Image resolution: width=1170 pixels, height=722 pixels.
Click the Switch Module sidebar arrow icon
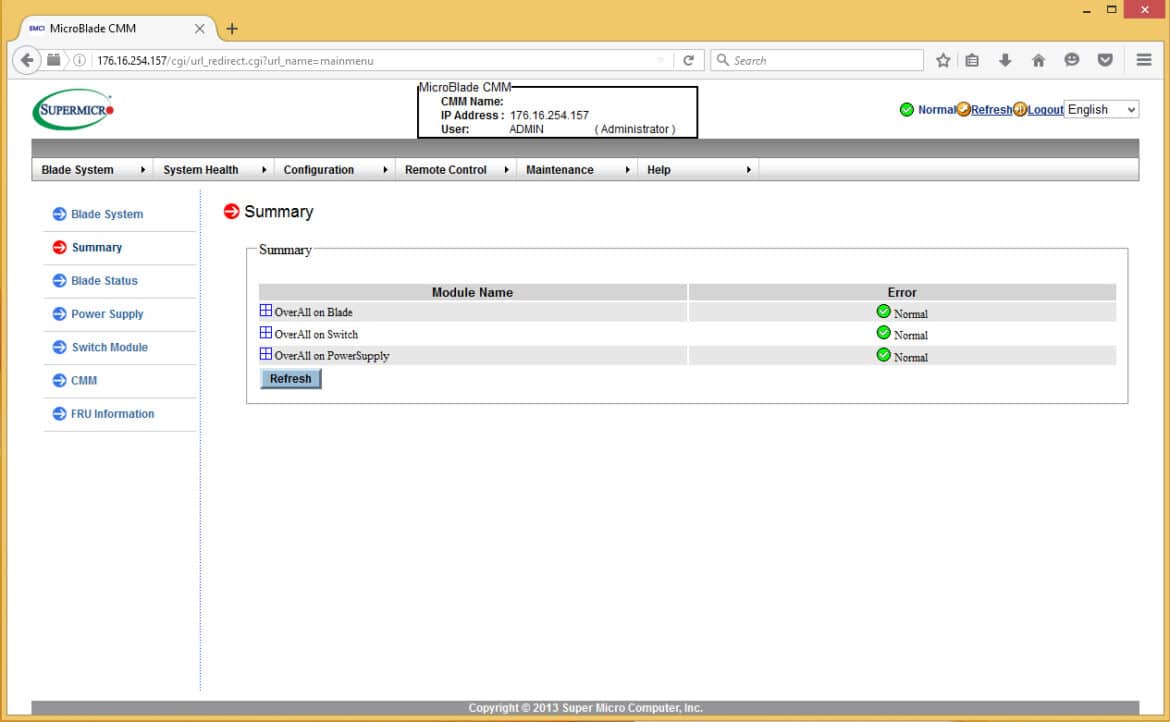point(60,347)
